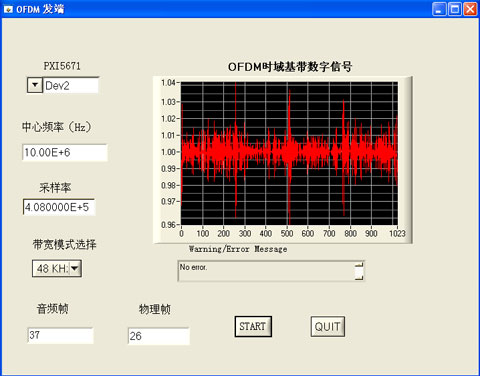
Task: Click the 1.04 Y-axis maximum label
Action: pos(168,83)
